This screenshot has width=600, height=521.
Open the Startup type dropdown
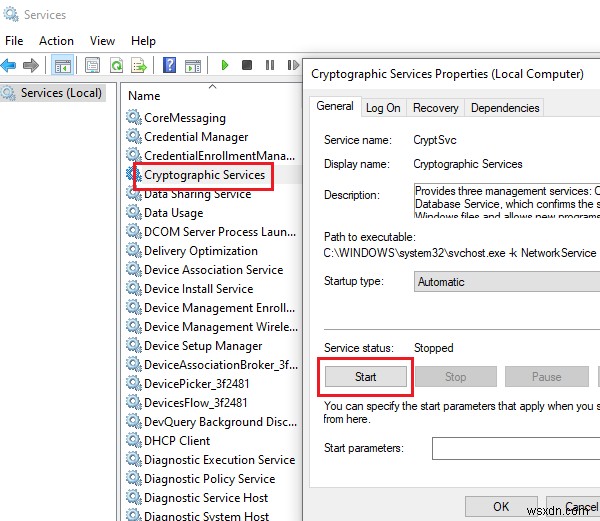(507, 282)
